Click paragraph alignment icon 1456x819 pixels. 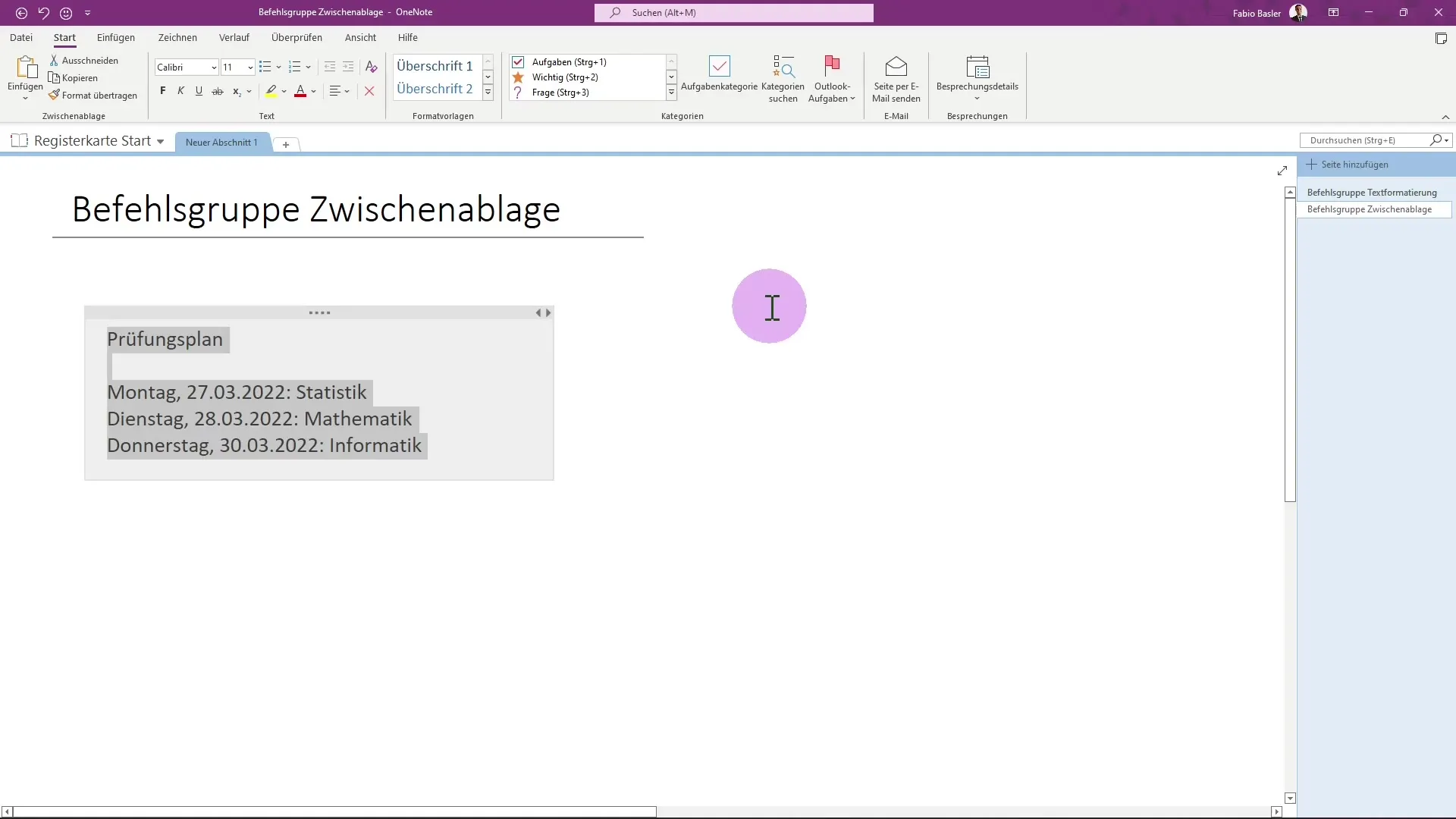tap(335, 91)
